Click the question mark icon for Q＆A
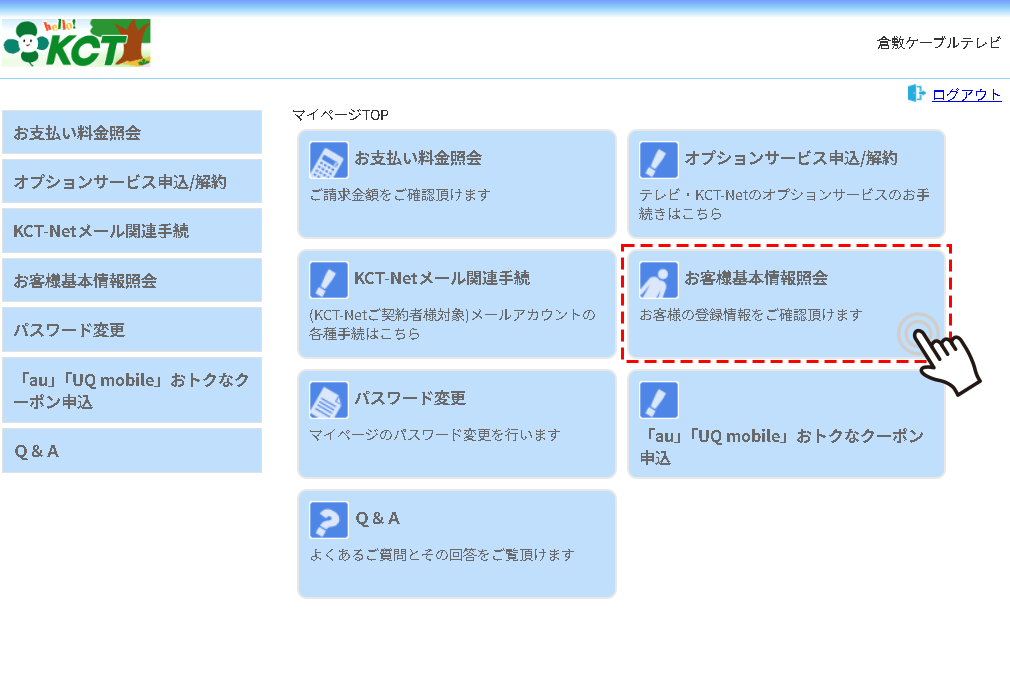The height and width of the screenshot is (684, 1010). point(329,520)
